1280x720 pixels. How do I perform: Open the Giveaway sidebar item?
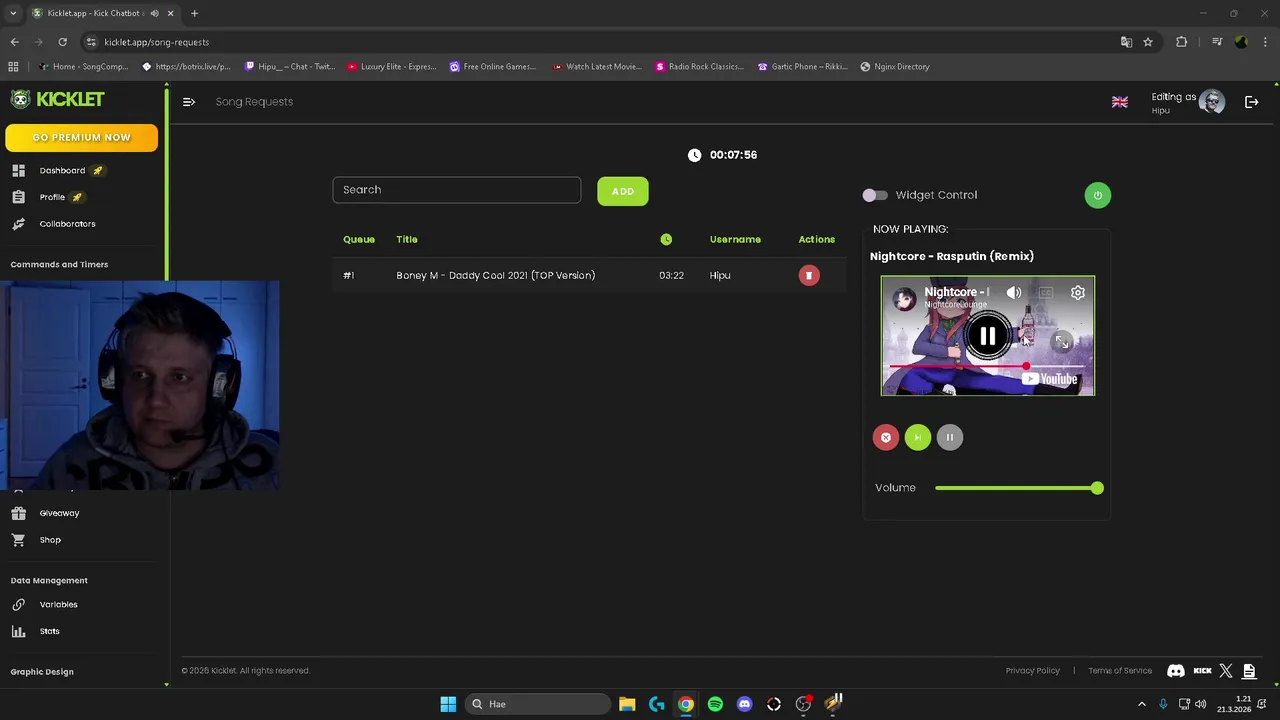coord(59,513)
